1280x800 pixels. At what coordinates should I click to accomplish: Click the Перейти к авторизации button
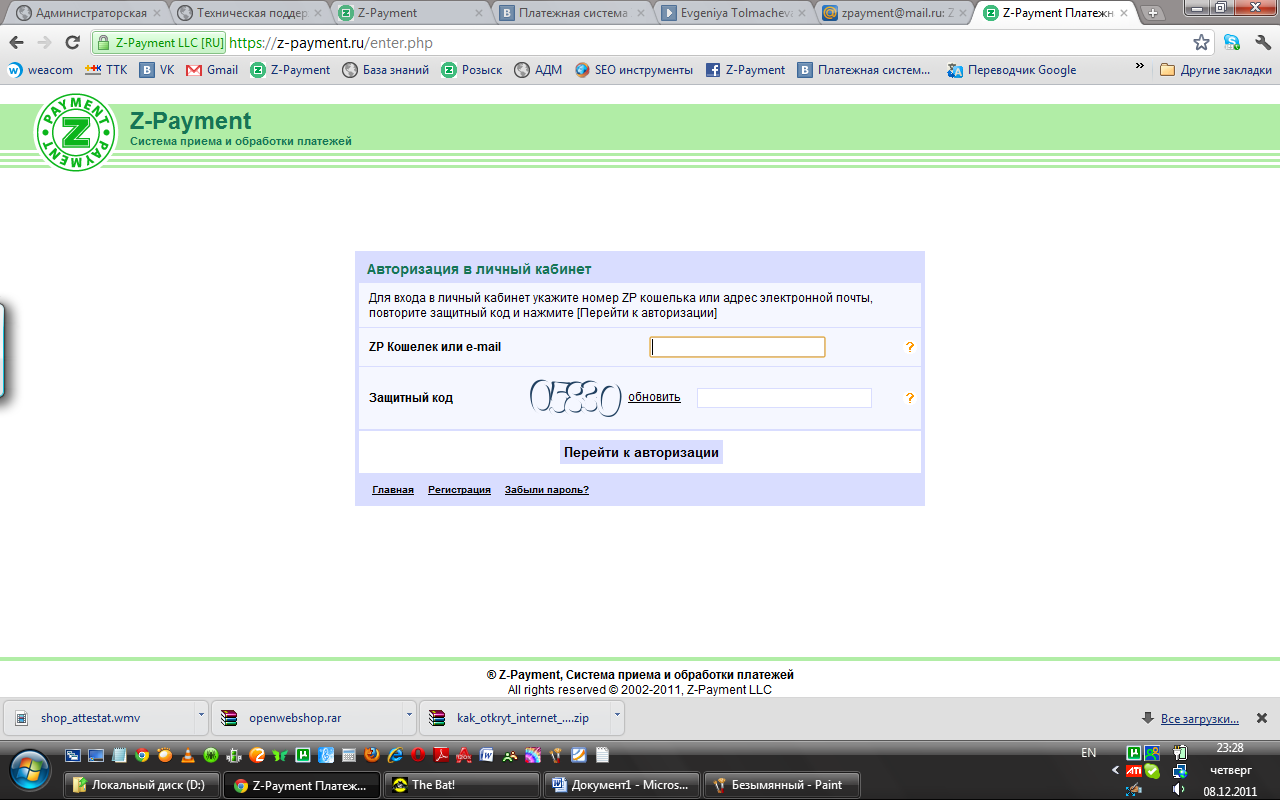(x=641, y=452)
